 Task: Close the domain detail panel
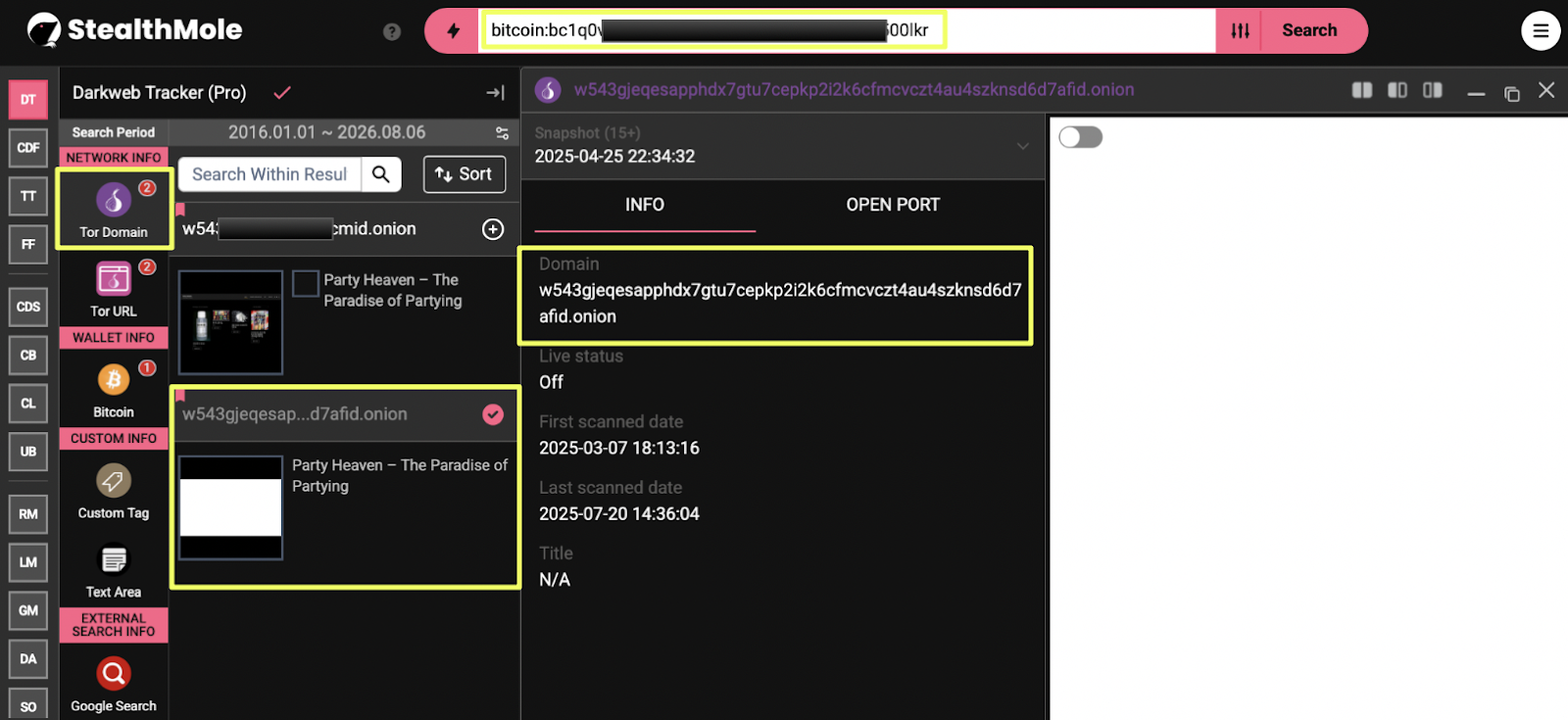[x=1546, y=90]
